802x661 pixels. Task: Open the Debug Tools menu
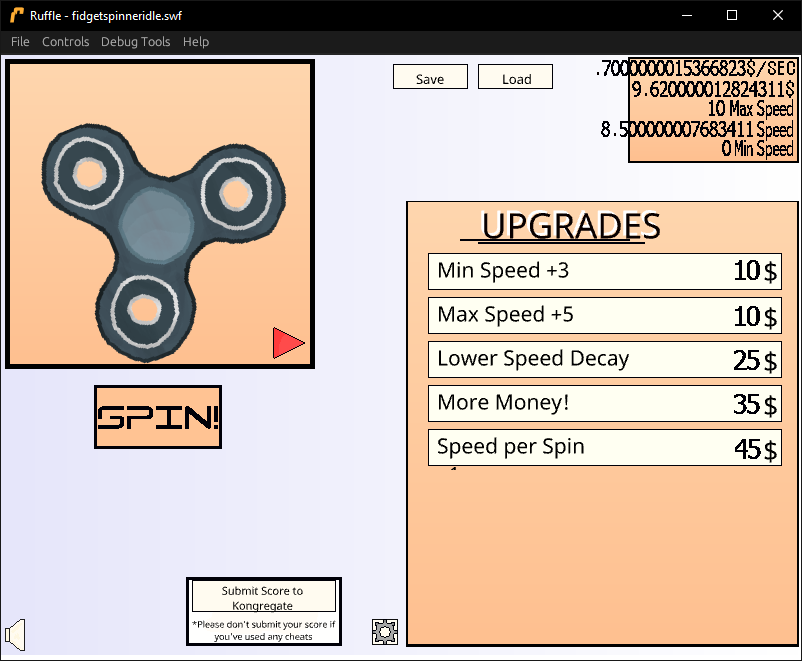click(135, 42)
